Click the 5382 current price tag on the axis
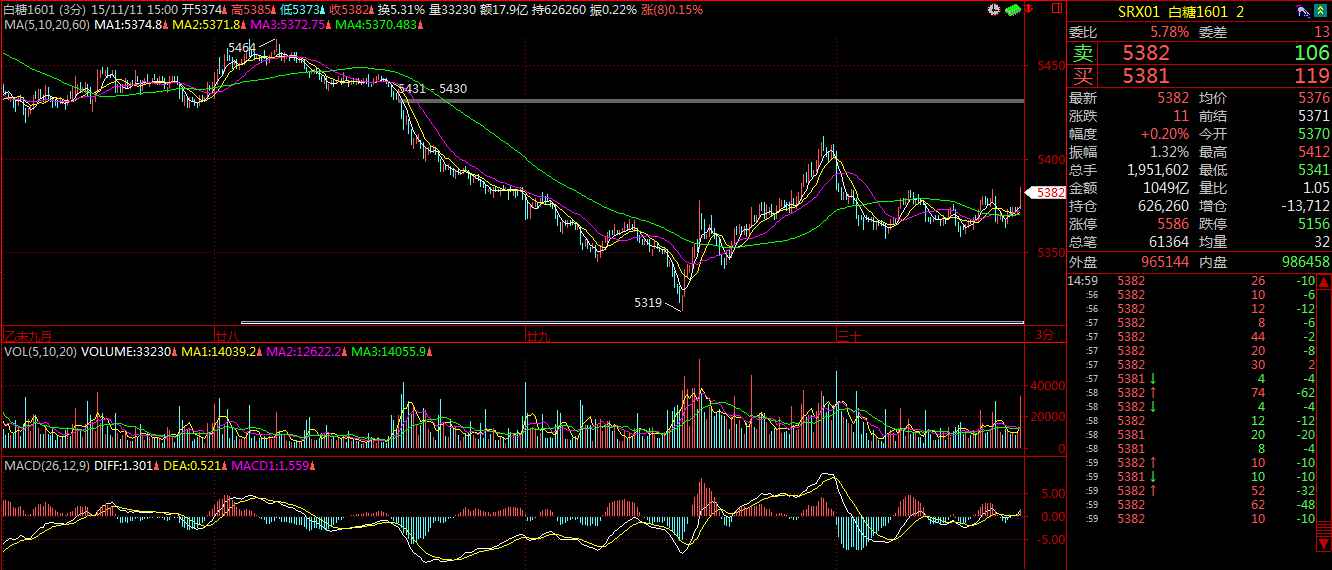Screen dimensions: 1332x570 1048,192
